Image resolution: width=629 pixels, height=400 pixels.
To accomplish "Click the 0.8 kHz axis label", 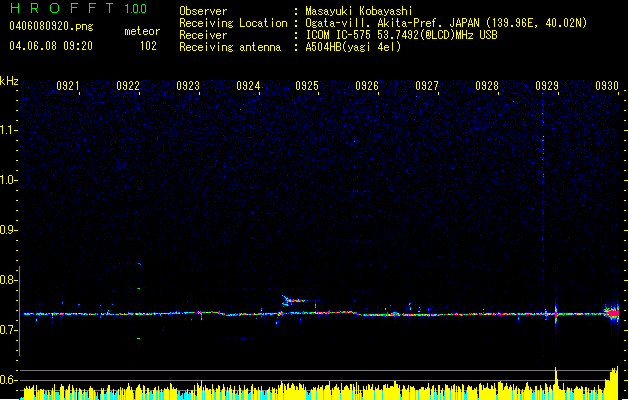I will click(x=8, y=280).
